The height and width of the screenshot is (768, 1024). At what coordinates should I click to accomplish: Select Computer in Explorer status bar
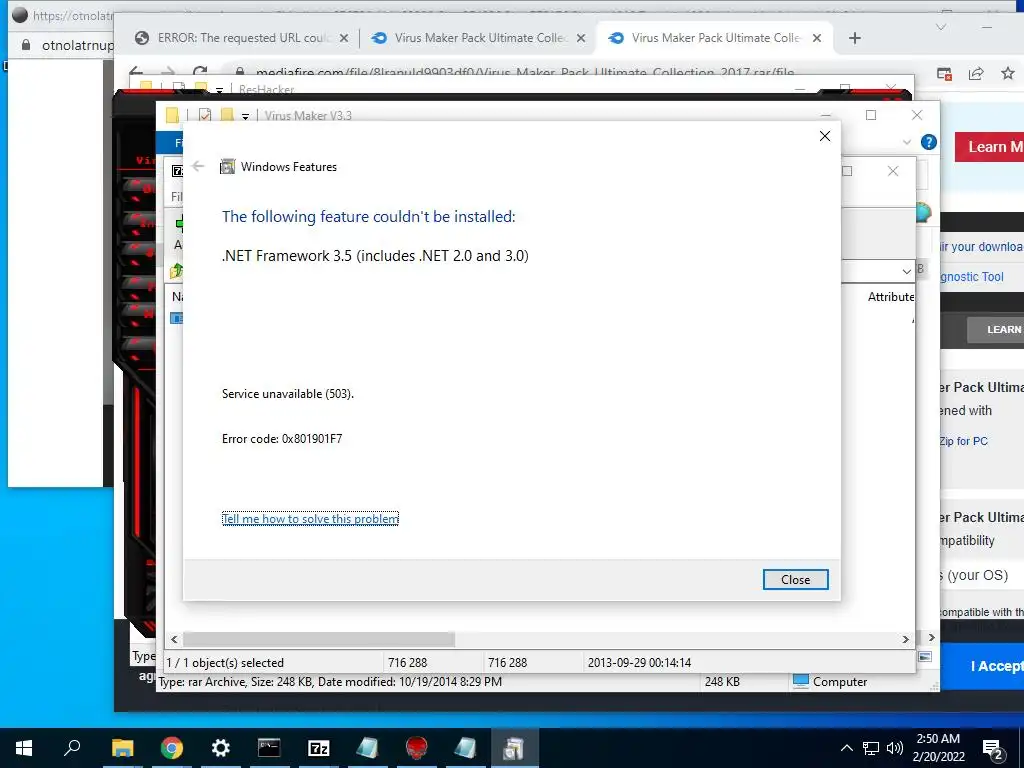coord(830,682)
